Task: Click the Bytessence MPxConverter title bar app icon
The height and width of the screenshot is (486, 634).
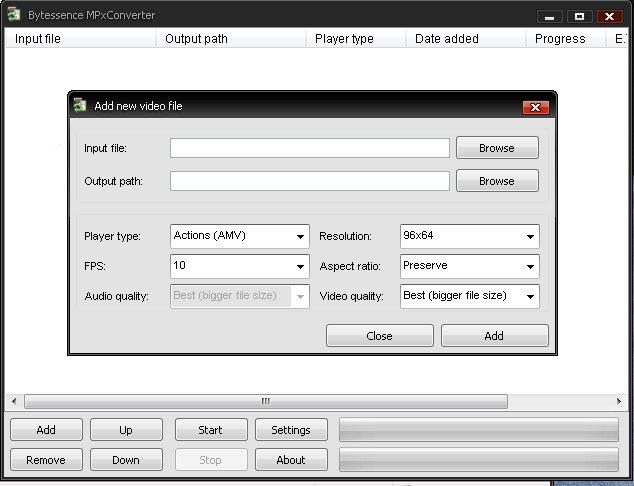Action: tap(14, 15)
